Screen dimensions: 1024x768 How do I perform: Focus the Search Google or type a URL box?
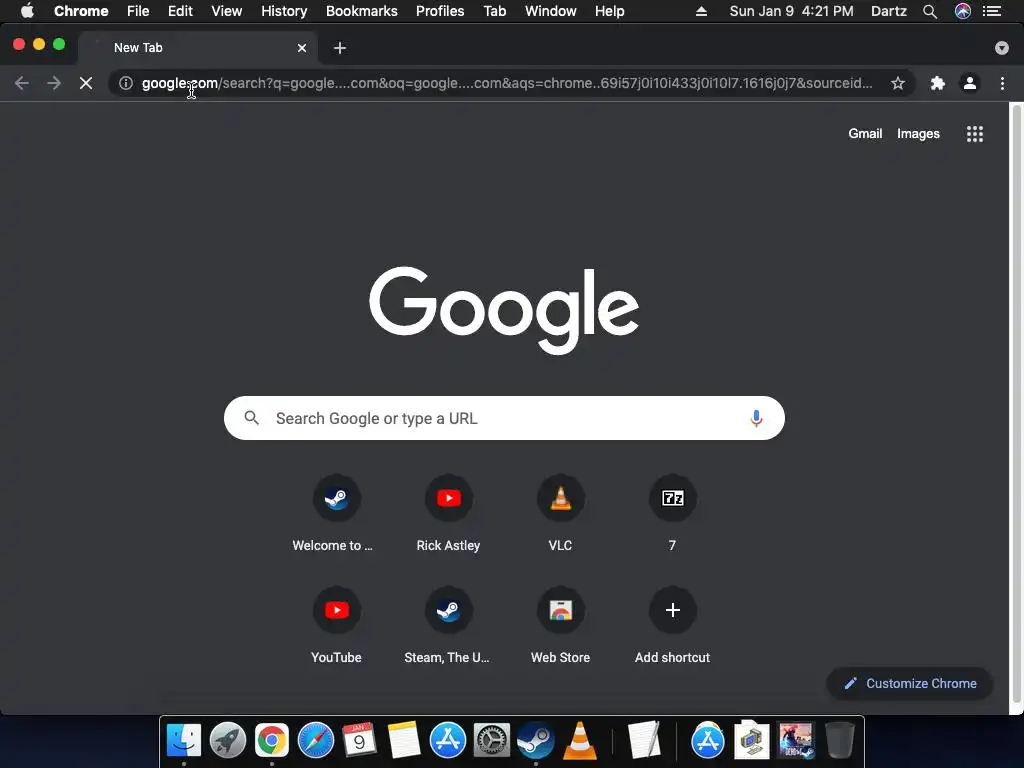pos(504,418)
